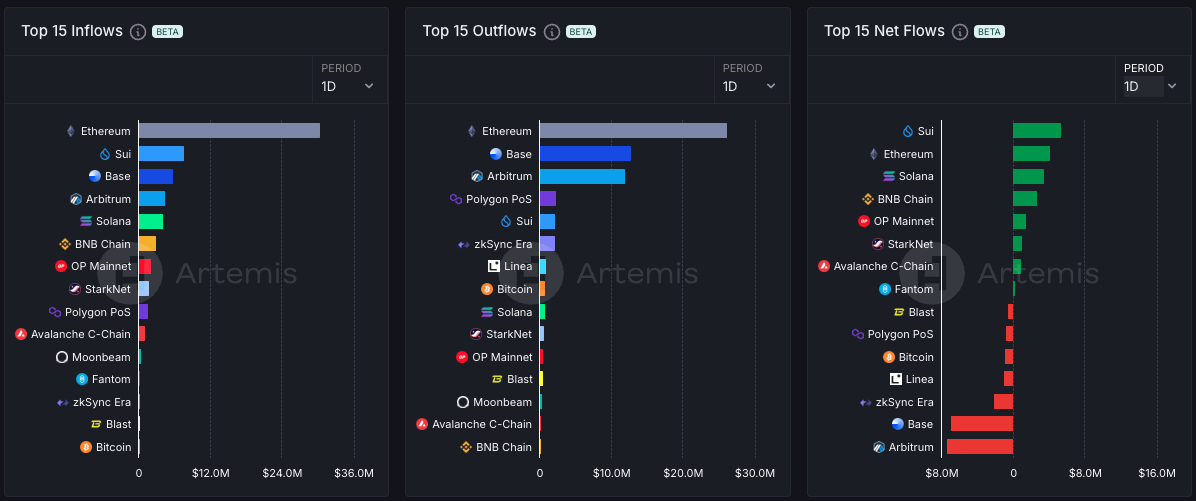This screenshot has height=501, width=1196.
Task: Select gray Ethereum bar in Inflows chart
Action: [229, 131]
